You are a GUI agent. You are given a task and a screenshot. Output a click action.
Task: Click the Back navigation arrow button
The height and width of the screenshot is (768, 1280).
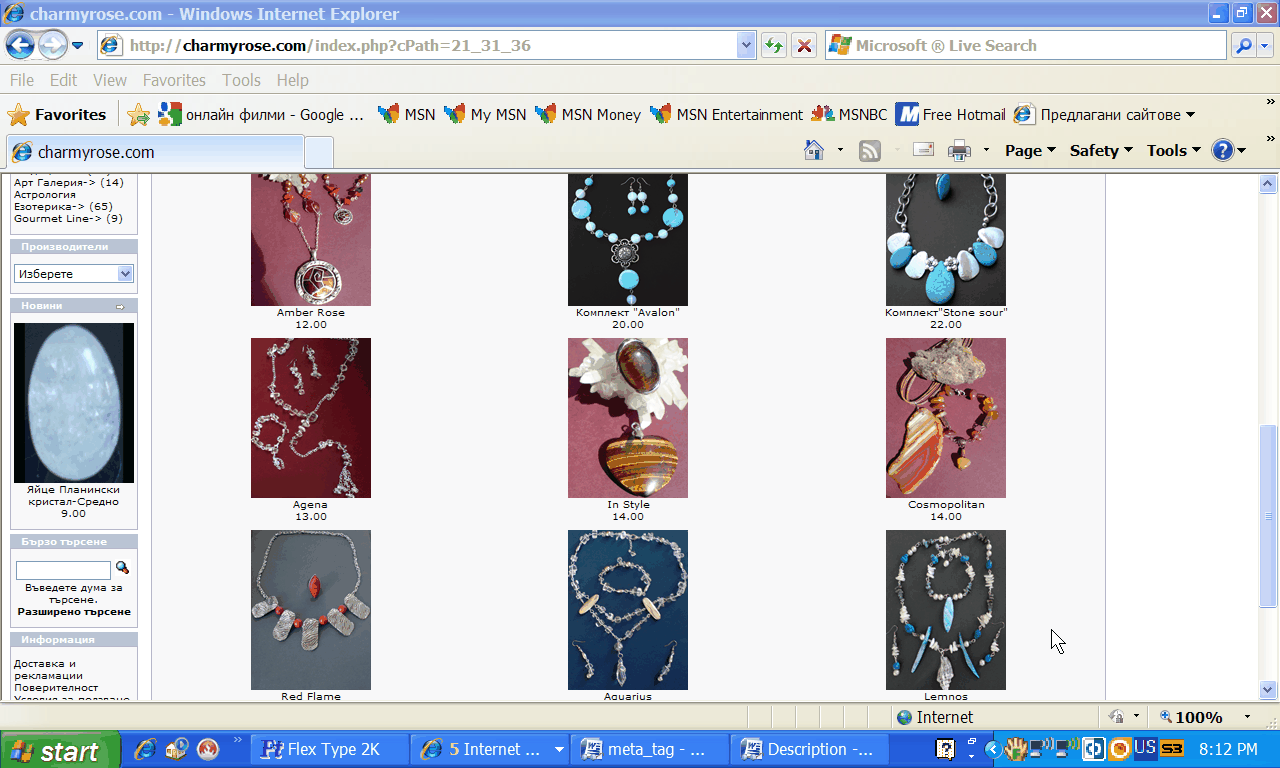[21, 45]
